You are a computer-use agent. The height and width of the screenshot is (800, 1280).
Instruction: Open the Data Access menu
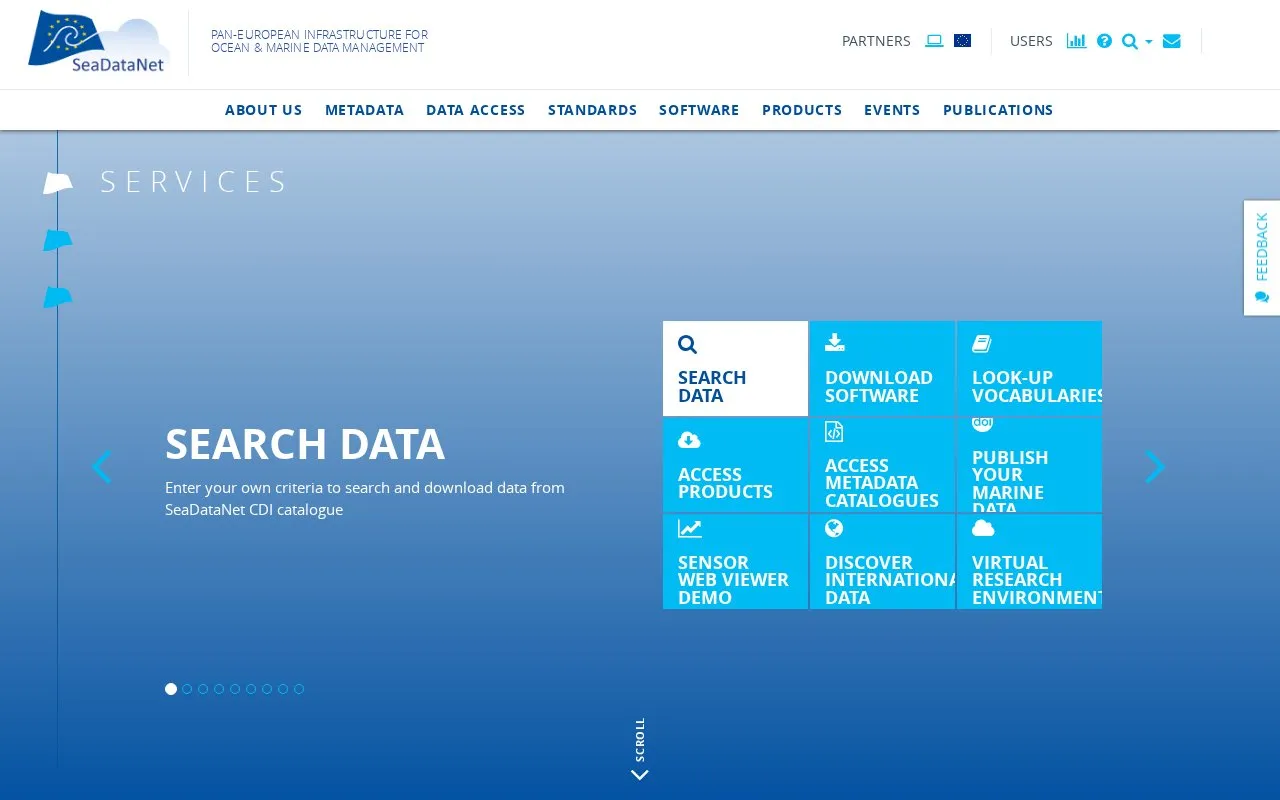[476, 110]
